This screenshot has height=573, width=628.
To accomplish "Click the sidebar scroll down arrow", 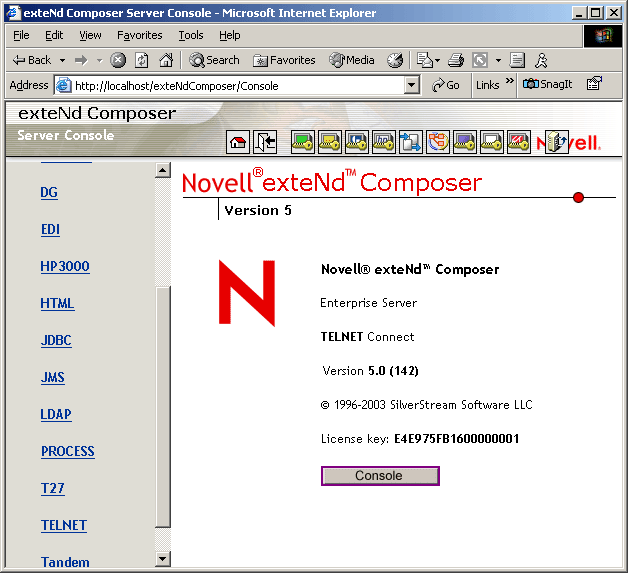I will click(163, 559).
